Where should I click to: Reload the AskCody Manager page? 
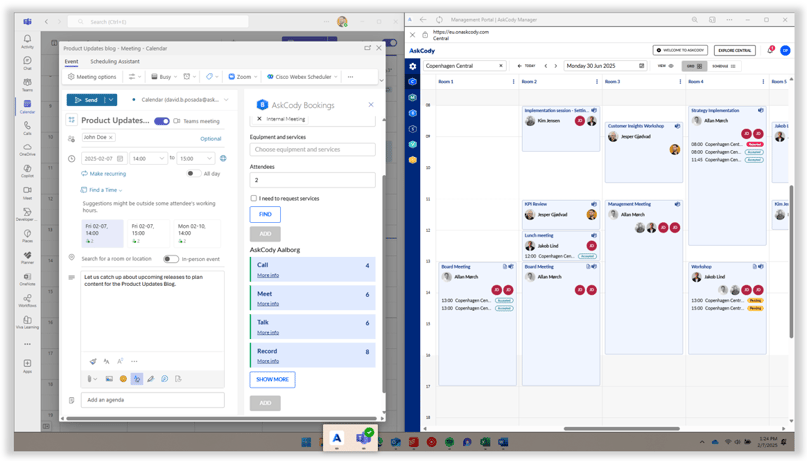tap(439, 20)
